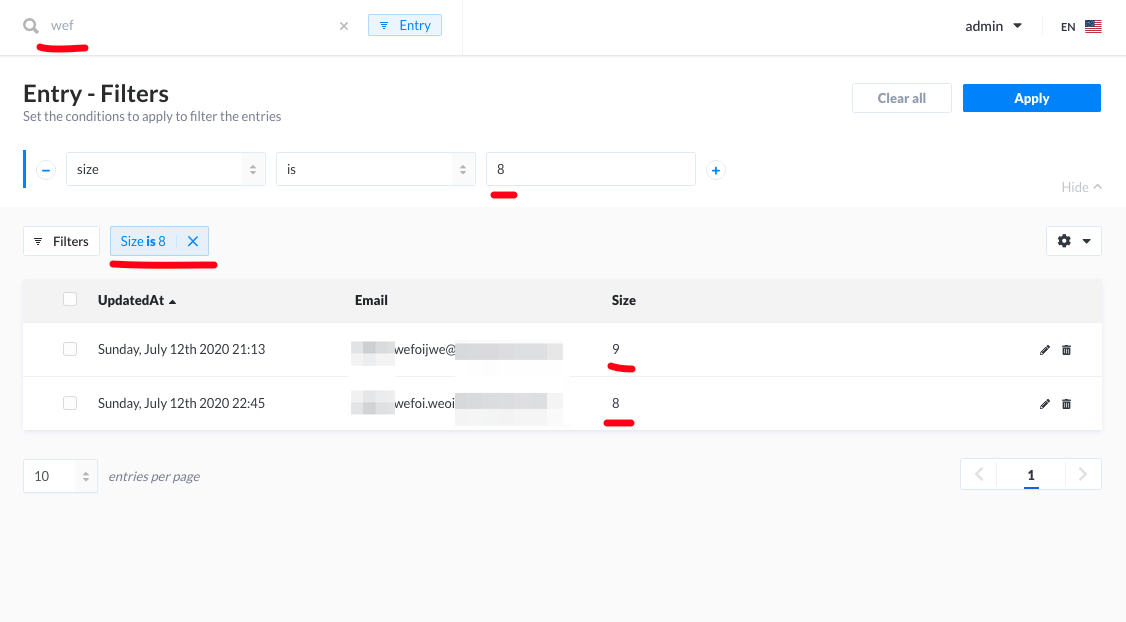Remove the 'Size is 8' filter chip
The image size is (1126, 622).
pos(192,240)
